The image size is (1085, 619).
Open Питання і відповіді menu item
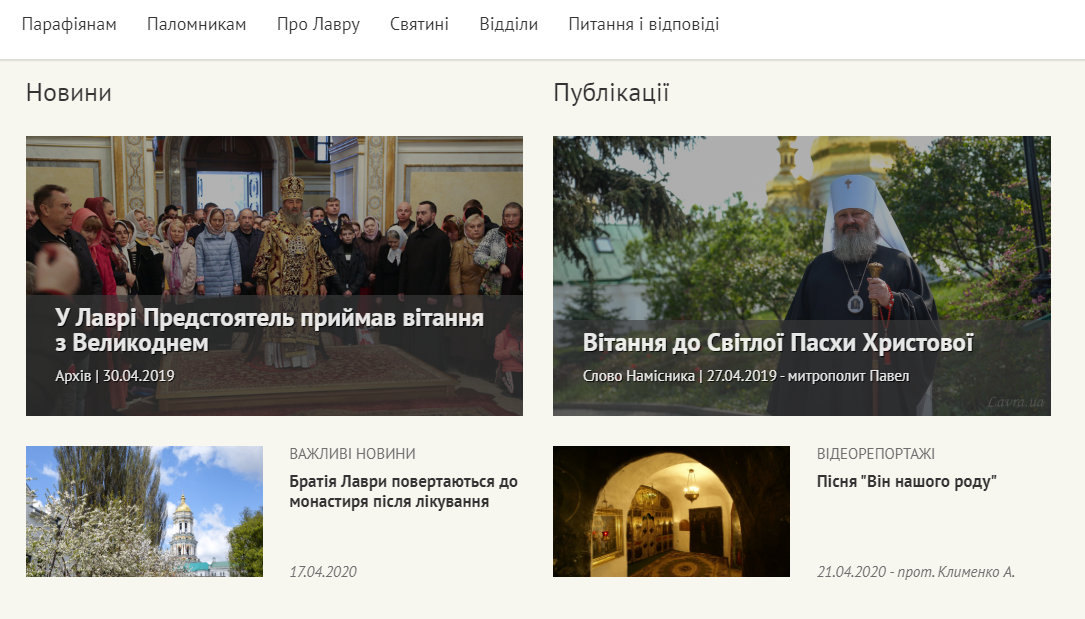(644, 24)
